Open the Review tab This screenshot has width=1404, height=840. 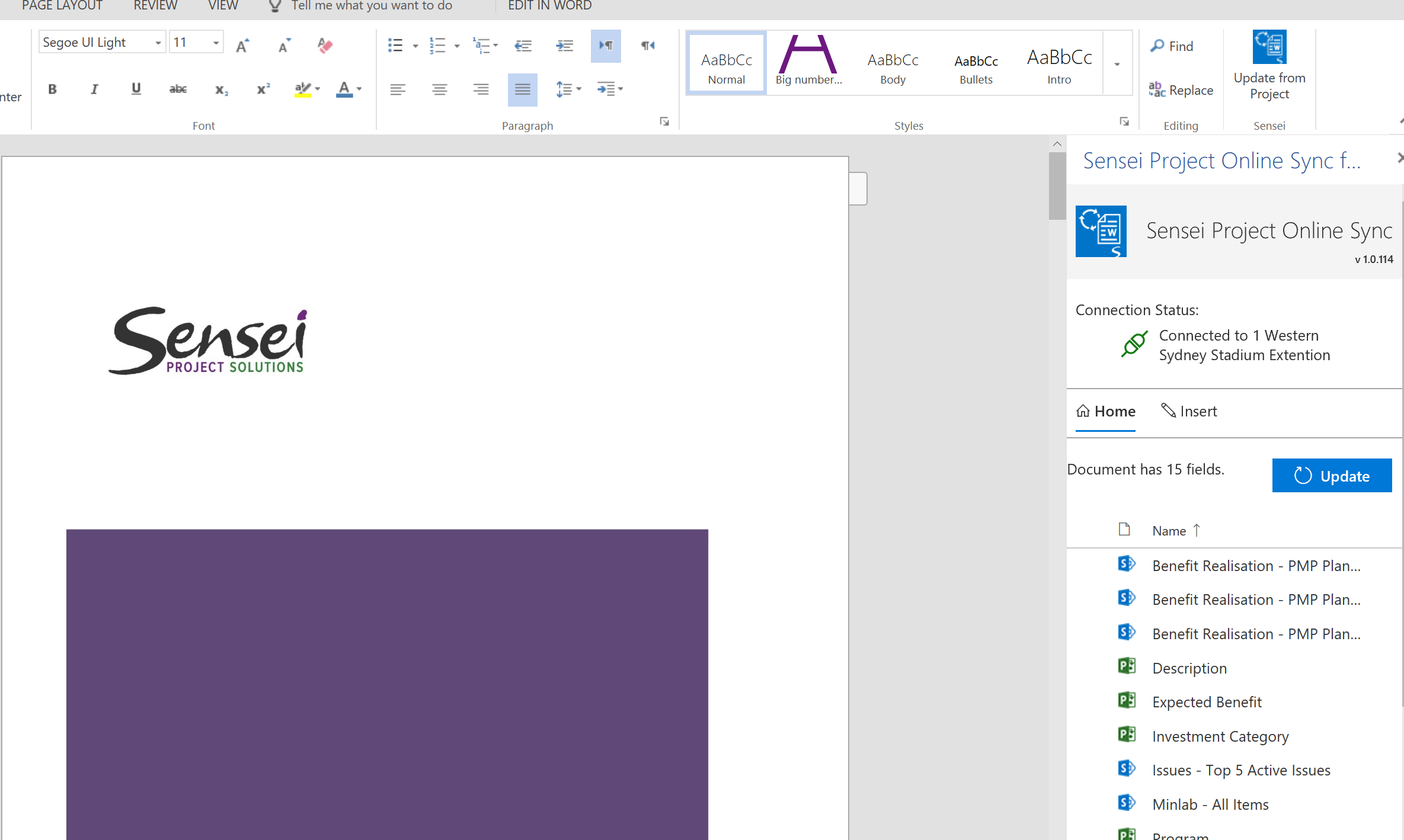tap(155, 6)
